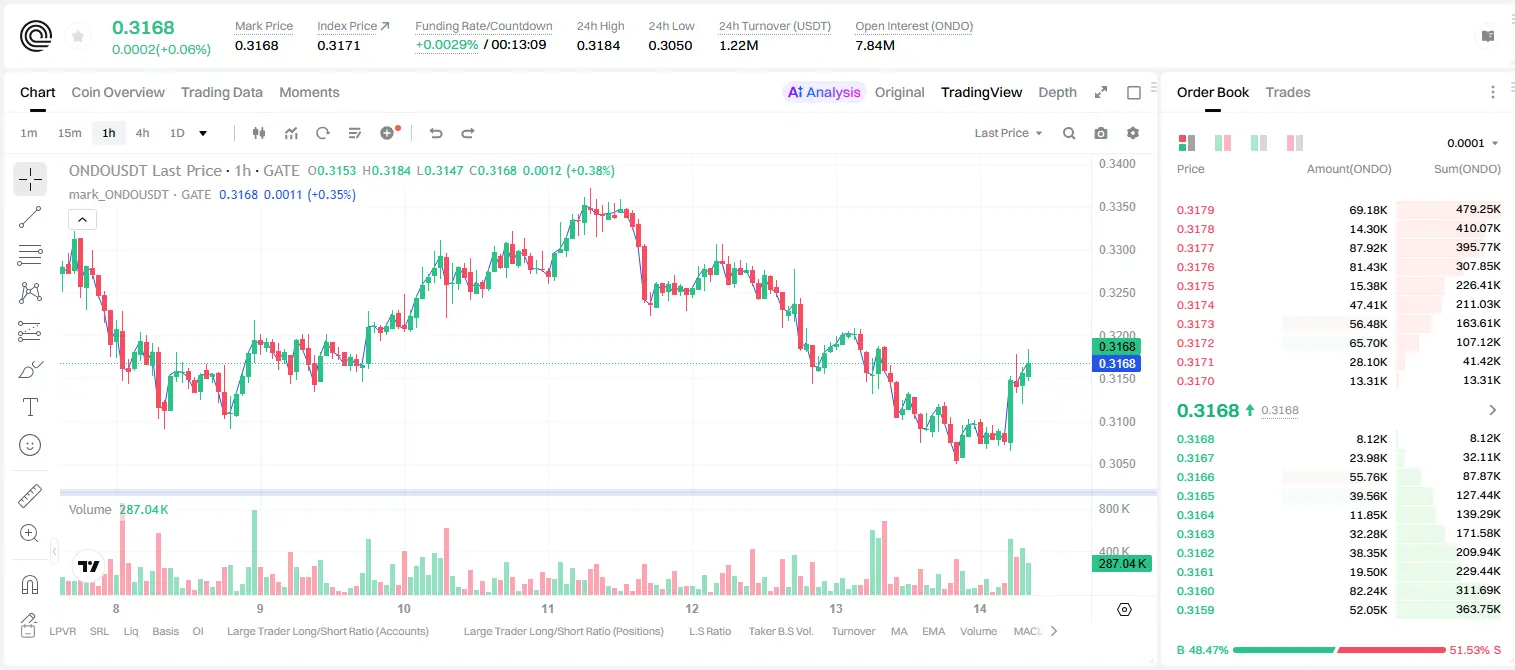Switch chart to Depth view
The image size is (1515, 670).
click(1057, 92)
